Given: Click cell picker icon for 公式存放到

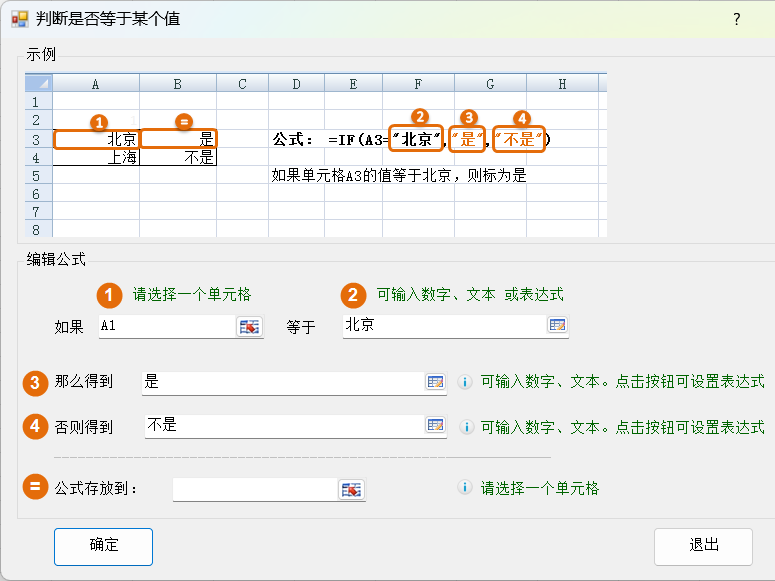Looking at the screenshot, I should point(351,489).
